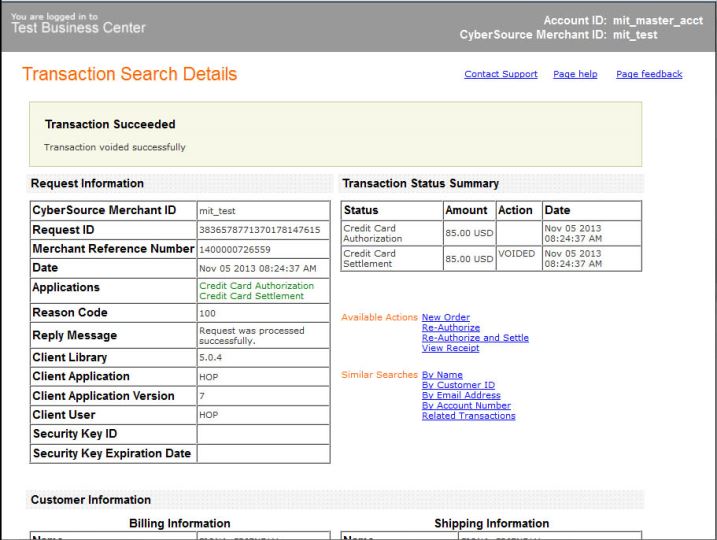The width and height of the screenshot is (717, 540).
Task: Click the Request ID number value
Action: coord(259,230)
